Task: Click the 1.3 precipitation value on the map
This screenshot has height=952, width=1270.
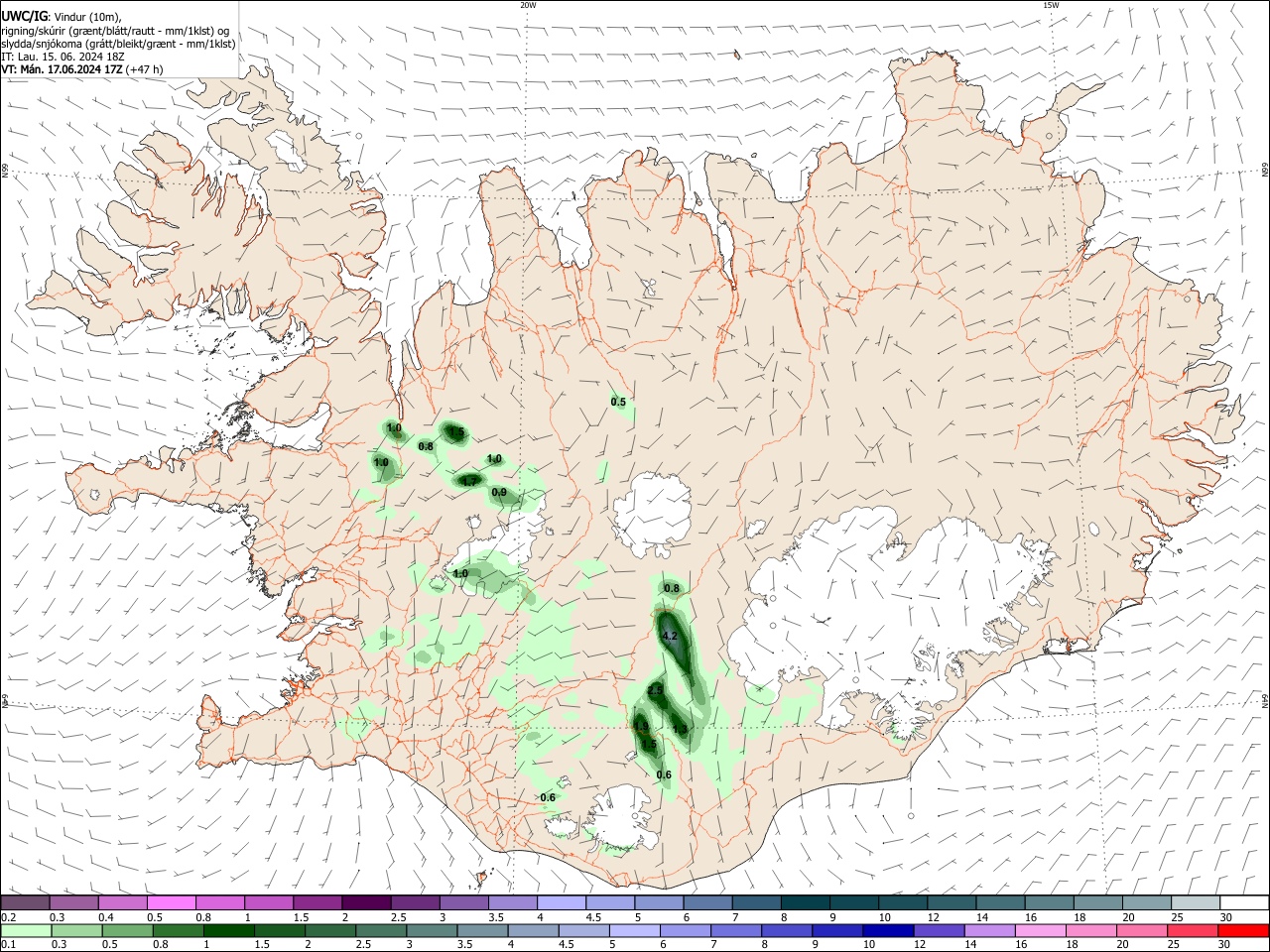Action: coord(680,730)
